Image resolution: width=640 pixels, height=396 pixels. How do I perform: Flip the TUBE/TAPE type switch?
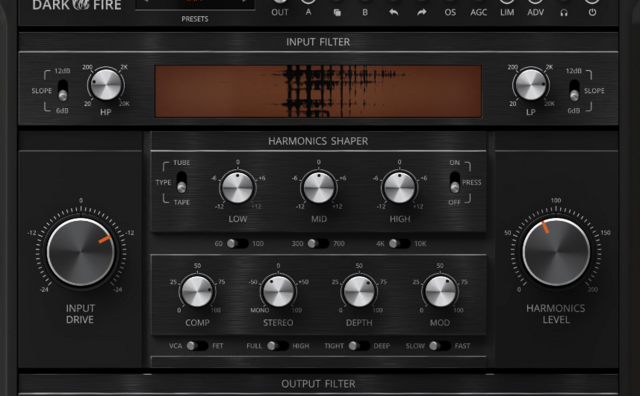(182, 182)
